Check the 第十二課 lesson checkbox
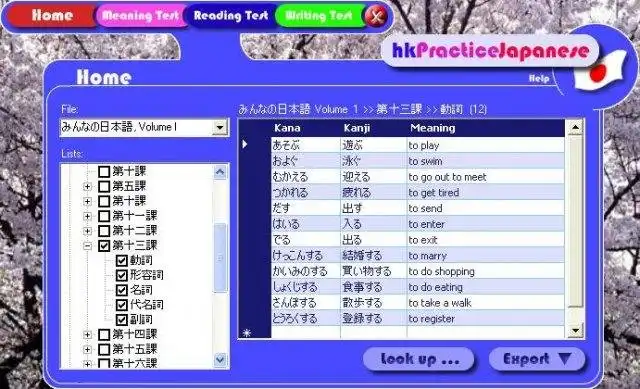Image resolution: width=640 pixels, height=389 pixels. tap(104, 231)
